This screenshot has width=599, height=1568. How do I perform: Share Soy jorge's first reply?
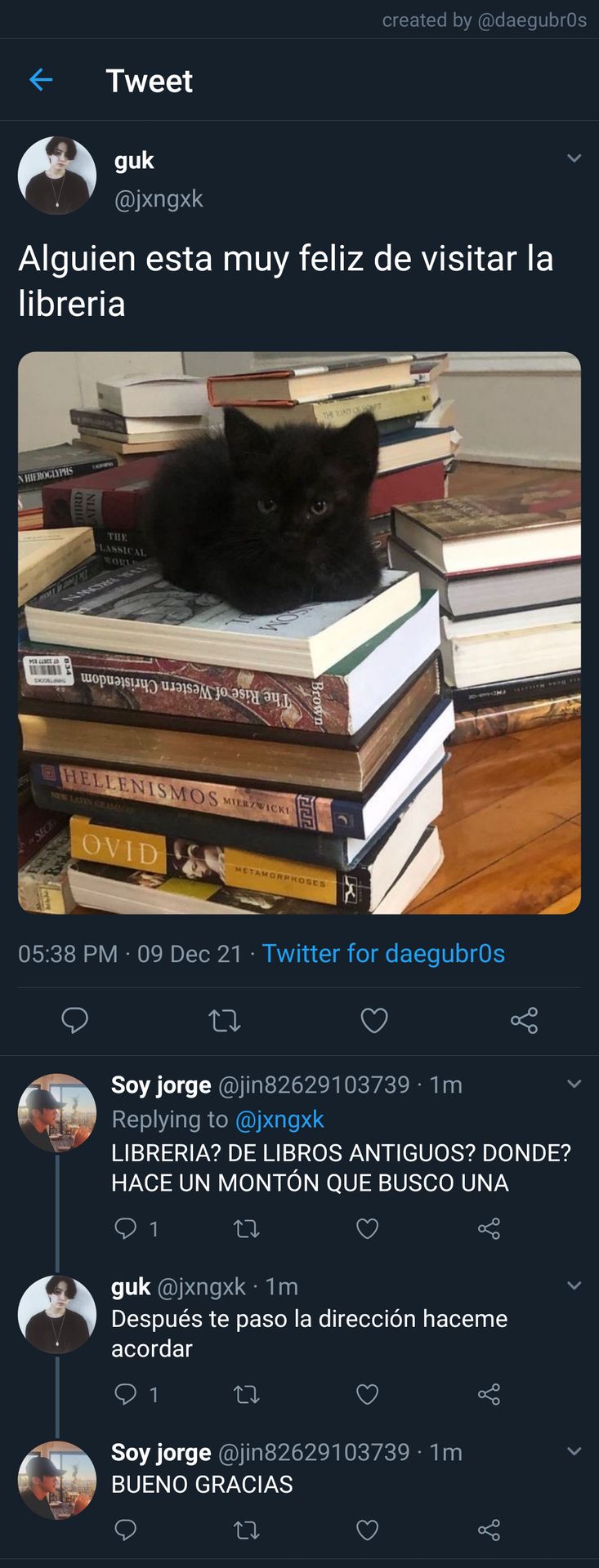(x=489, y=1228)
